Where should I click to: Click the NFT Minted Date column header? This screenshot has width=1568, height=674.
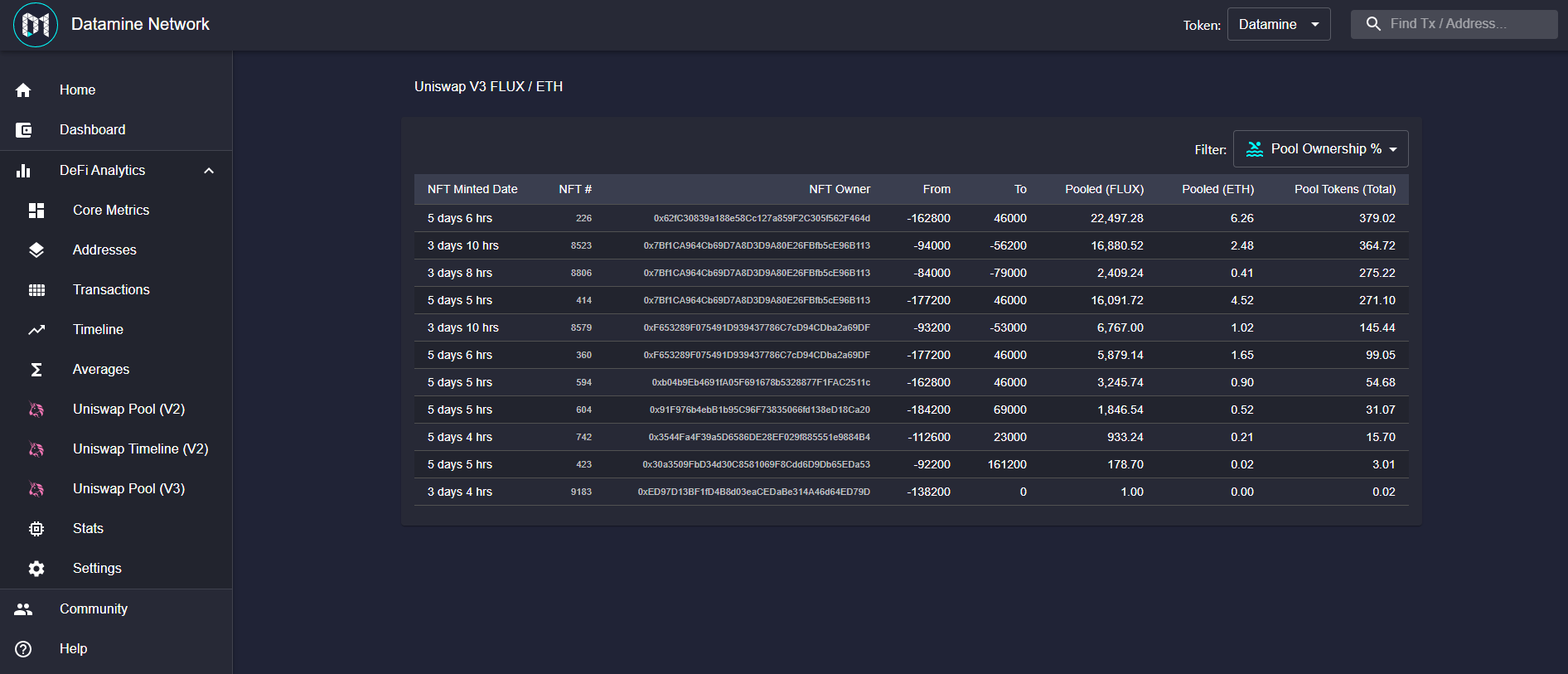point(472,189)
